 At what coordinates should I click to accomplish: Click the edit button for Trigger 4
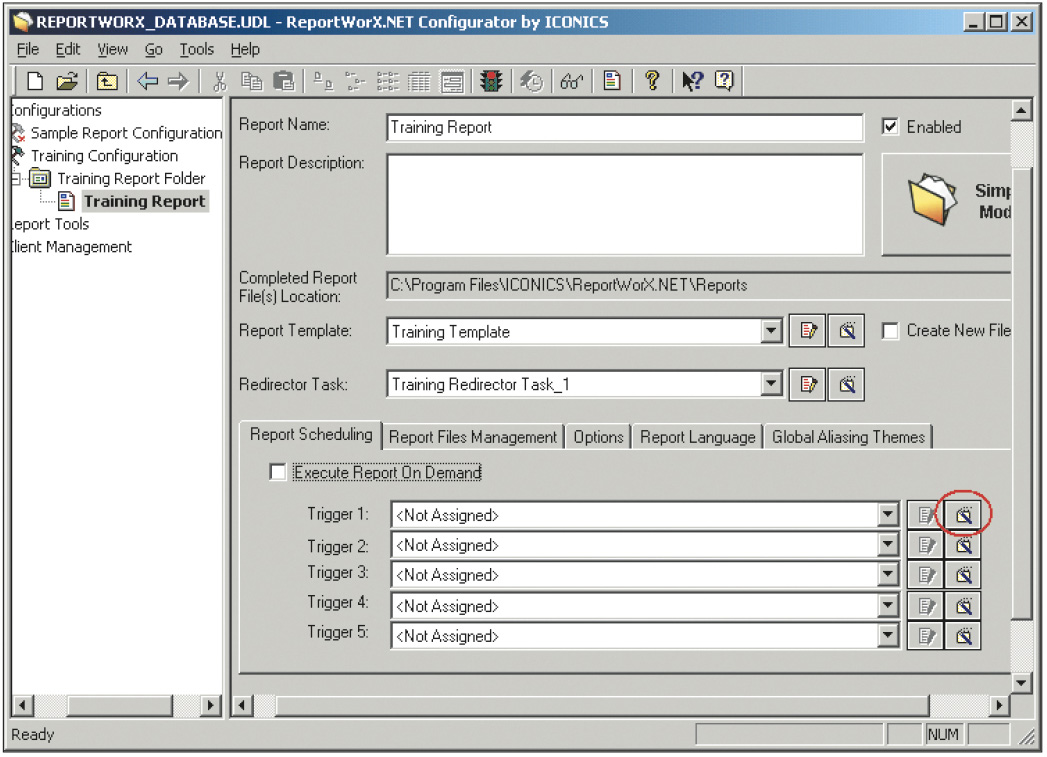point(925,606)
